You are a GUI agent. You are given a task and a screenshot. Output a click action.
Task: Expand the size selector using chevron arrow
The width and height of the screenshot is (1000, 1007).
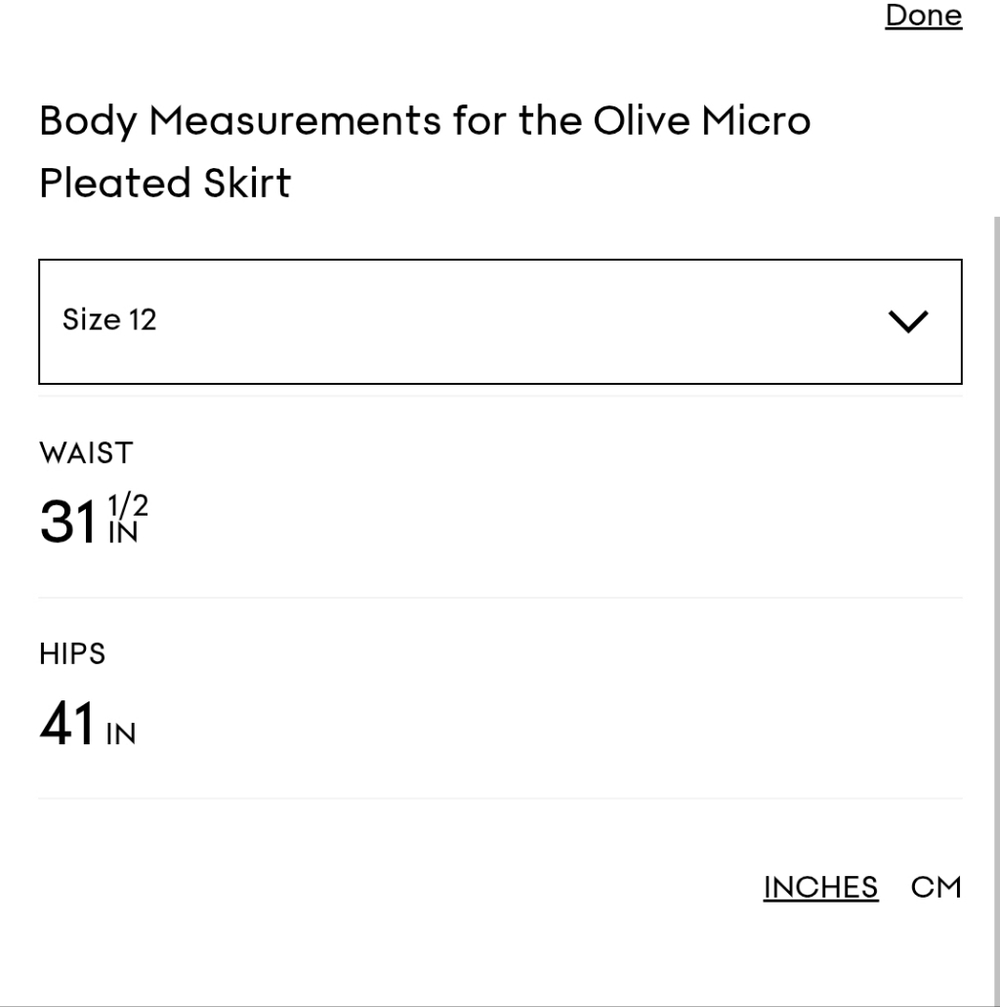coord(908,321)
